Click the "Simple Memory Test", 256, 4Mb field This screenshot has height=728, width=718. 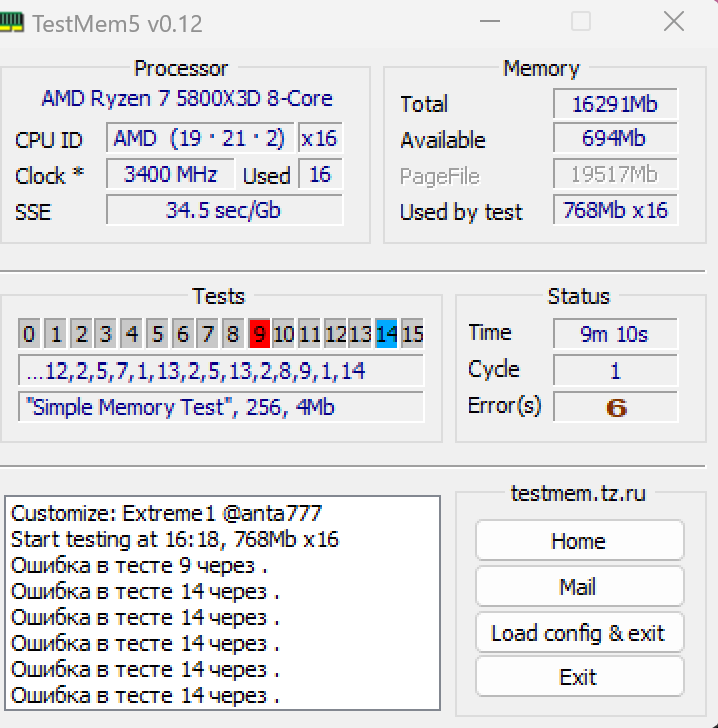pyautogui.click(x=221, y=407)
